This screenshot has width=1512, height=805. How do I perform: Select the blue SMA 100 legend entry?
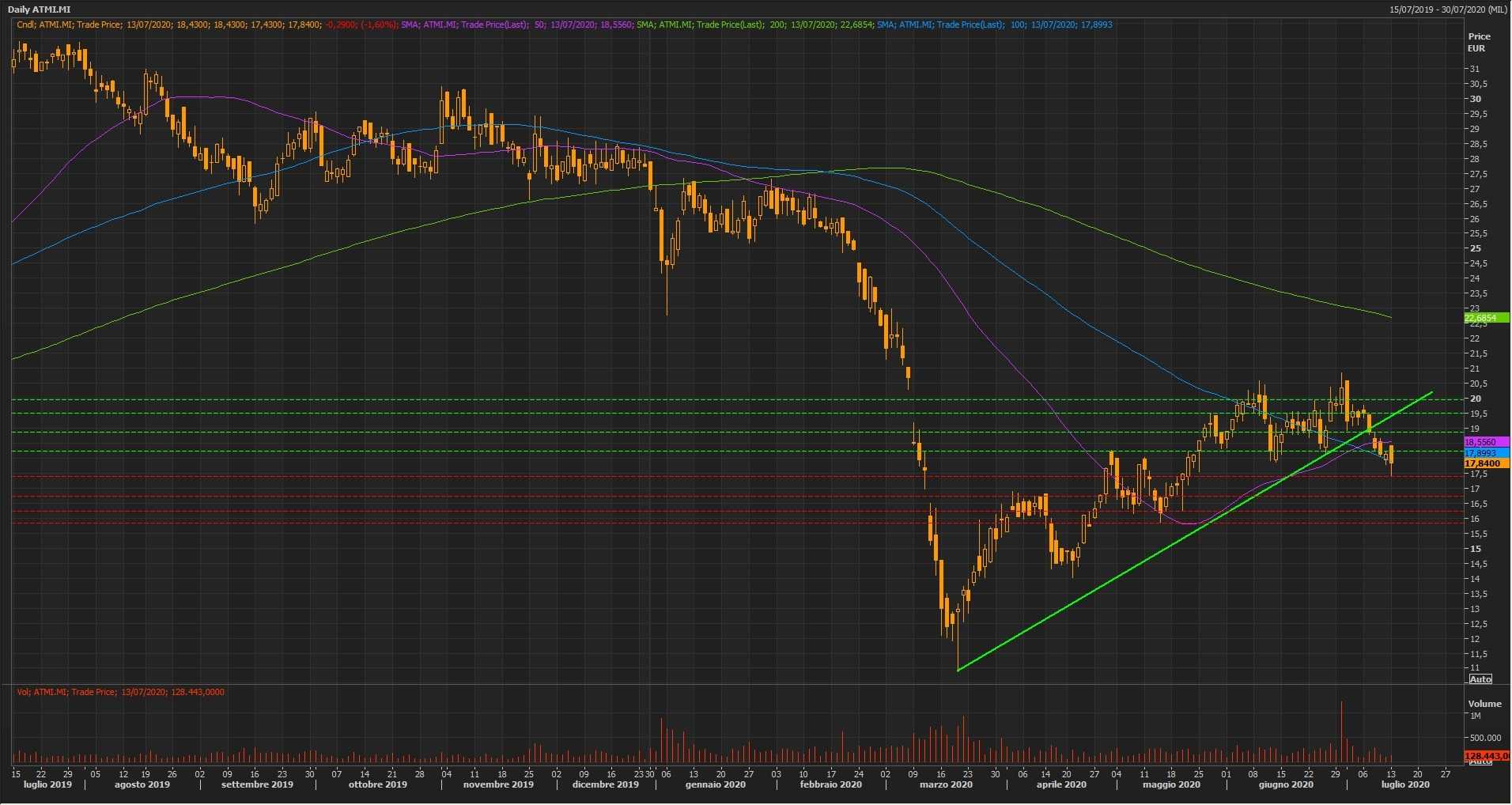[994, 25]
